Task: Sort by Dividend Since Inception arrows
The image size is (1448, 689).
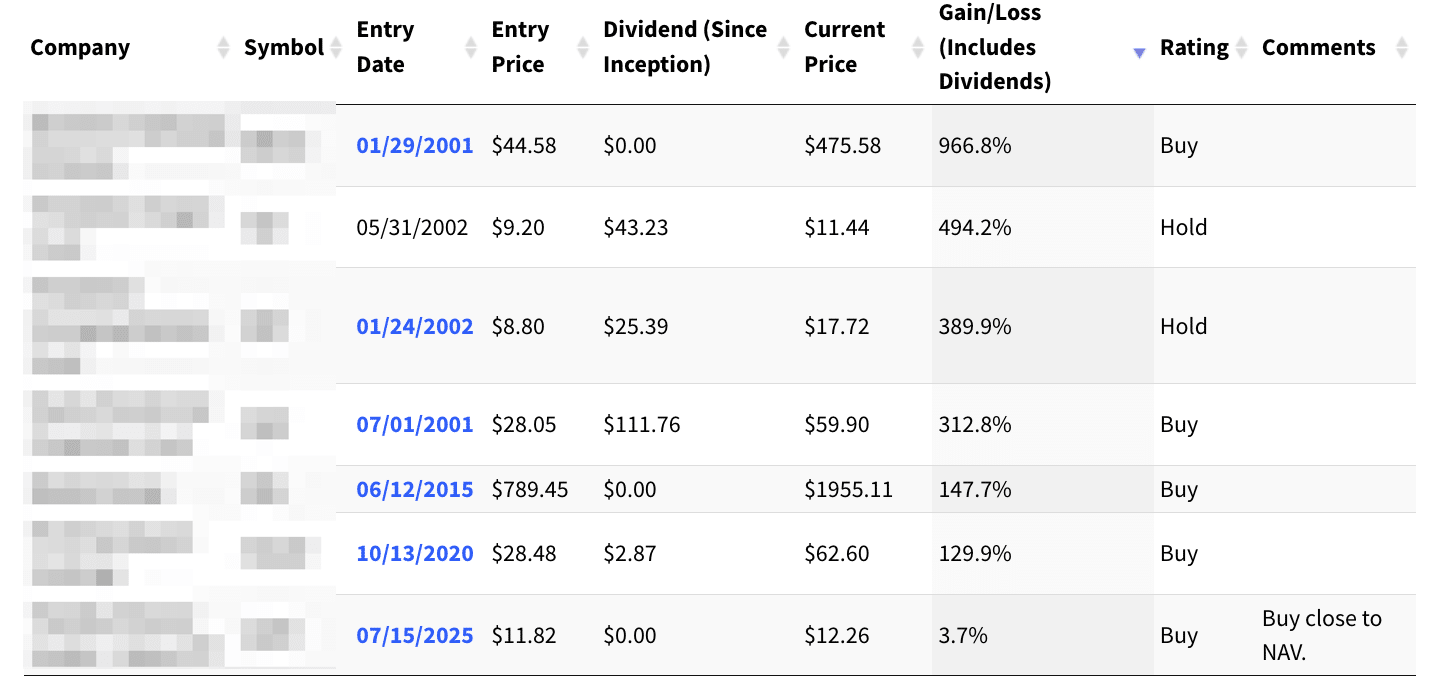Action: tap(784, 47)
